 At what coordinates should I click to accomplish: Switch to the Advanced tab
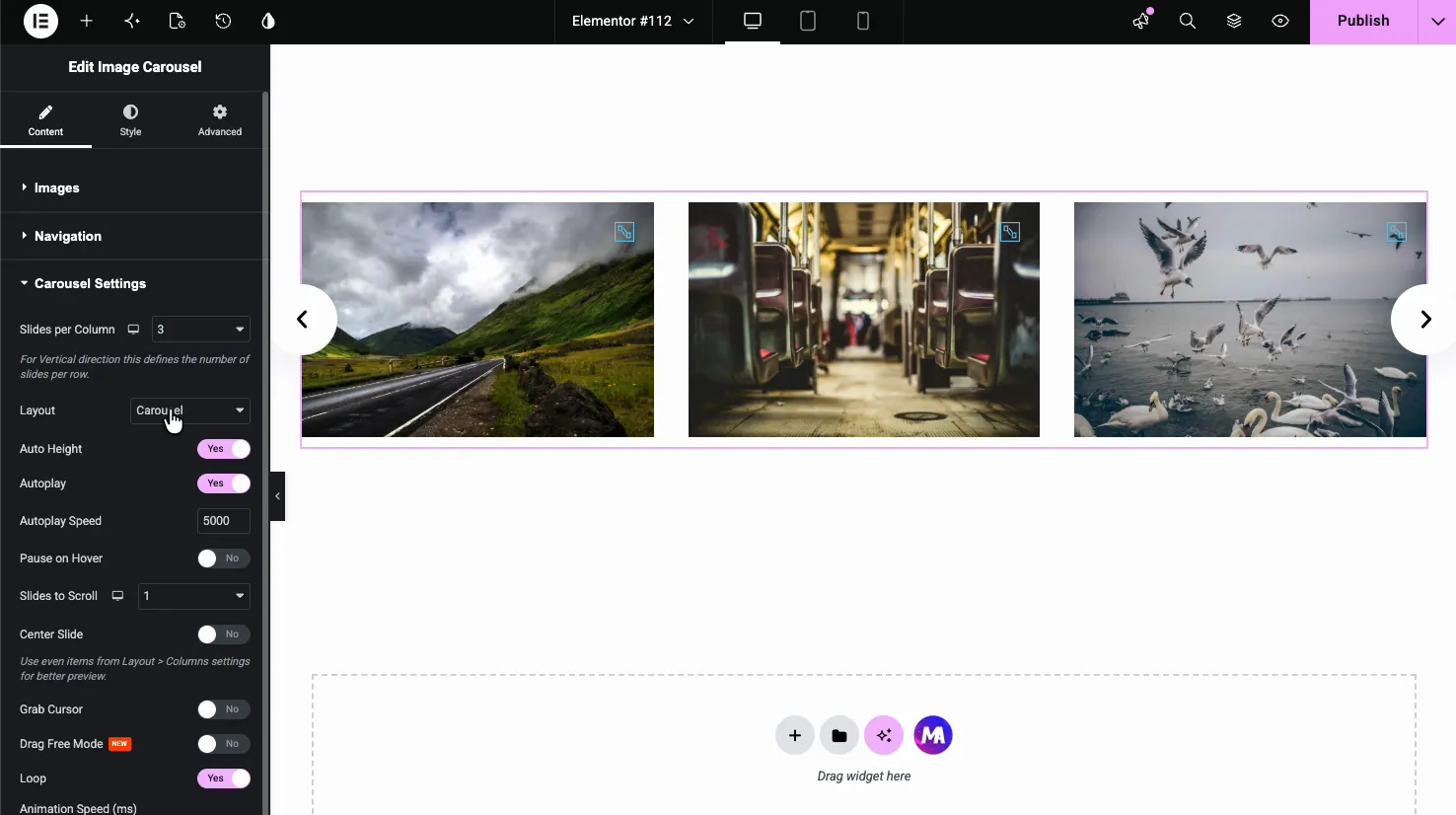220,120
